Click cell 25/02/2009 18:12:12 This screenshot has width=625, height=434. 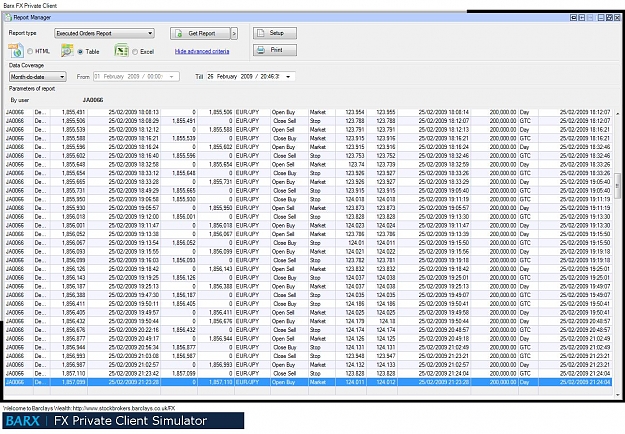(134, 130)
